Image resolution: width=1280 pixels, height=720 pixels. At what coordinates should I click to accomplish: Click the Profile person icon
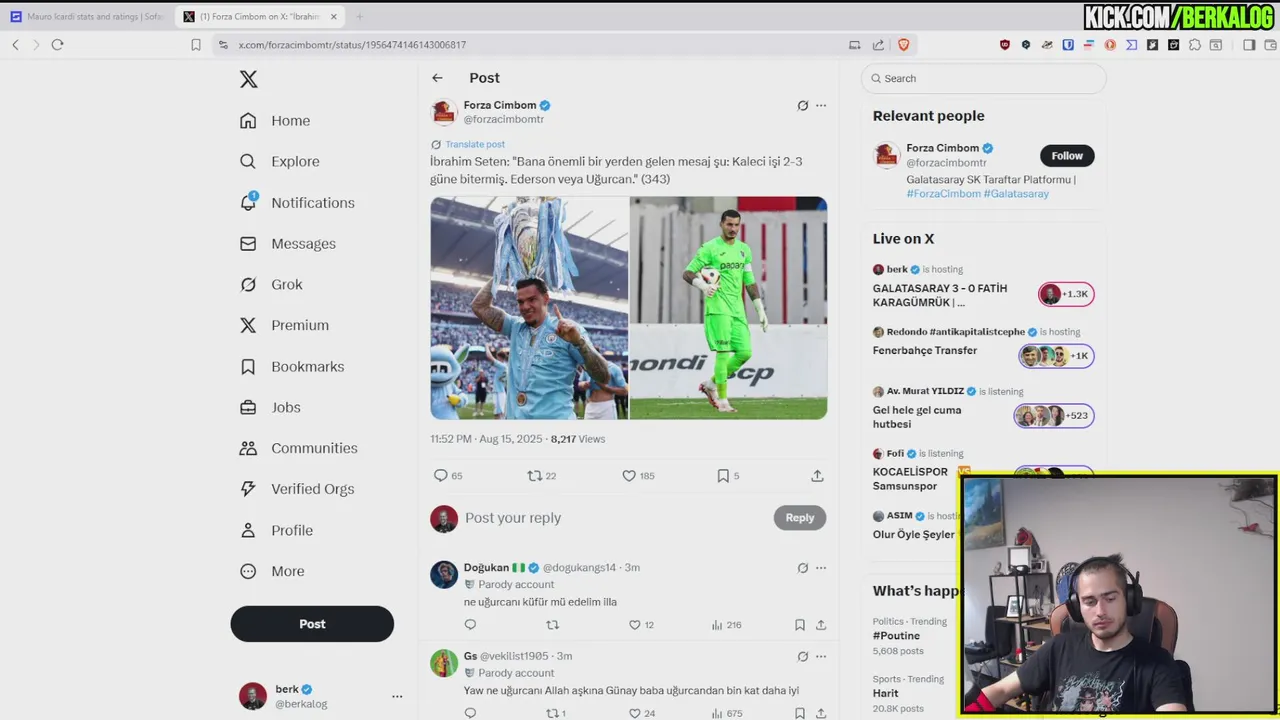tap(248, 530)
